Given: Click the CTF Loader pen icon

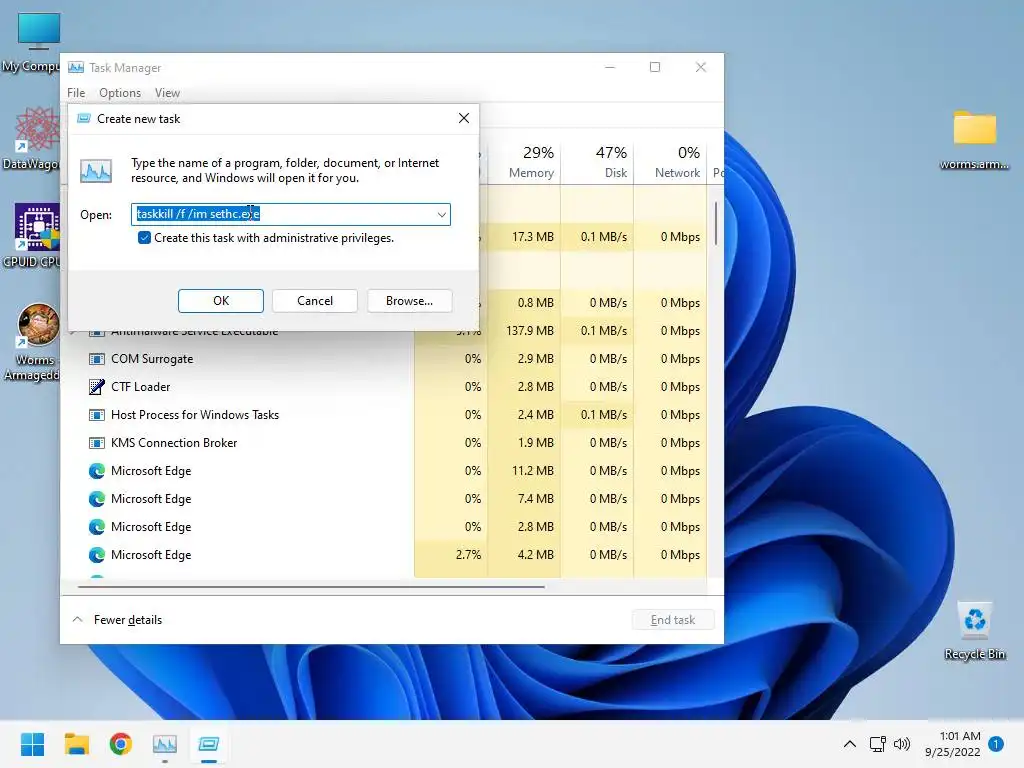Looking at the screenshot, I should (96, 387).
